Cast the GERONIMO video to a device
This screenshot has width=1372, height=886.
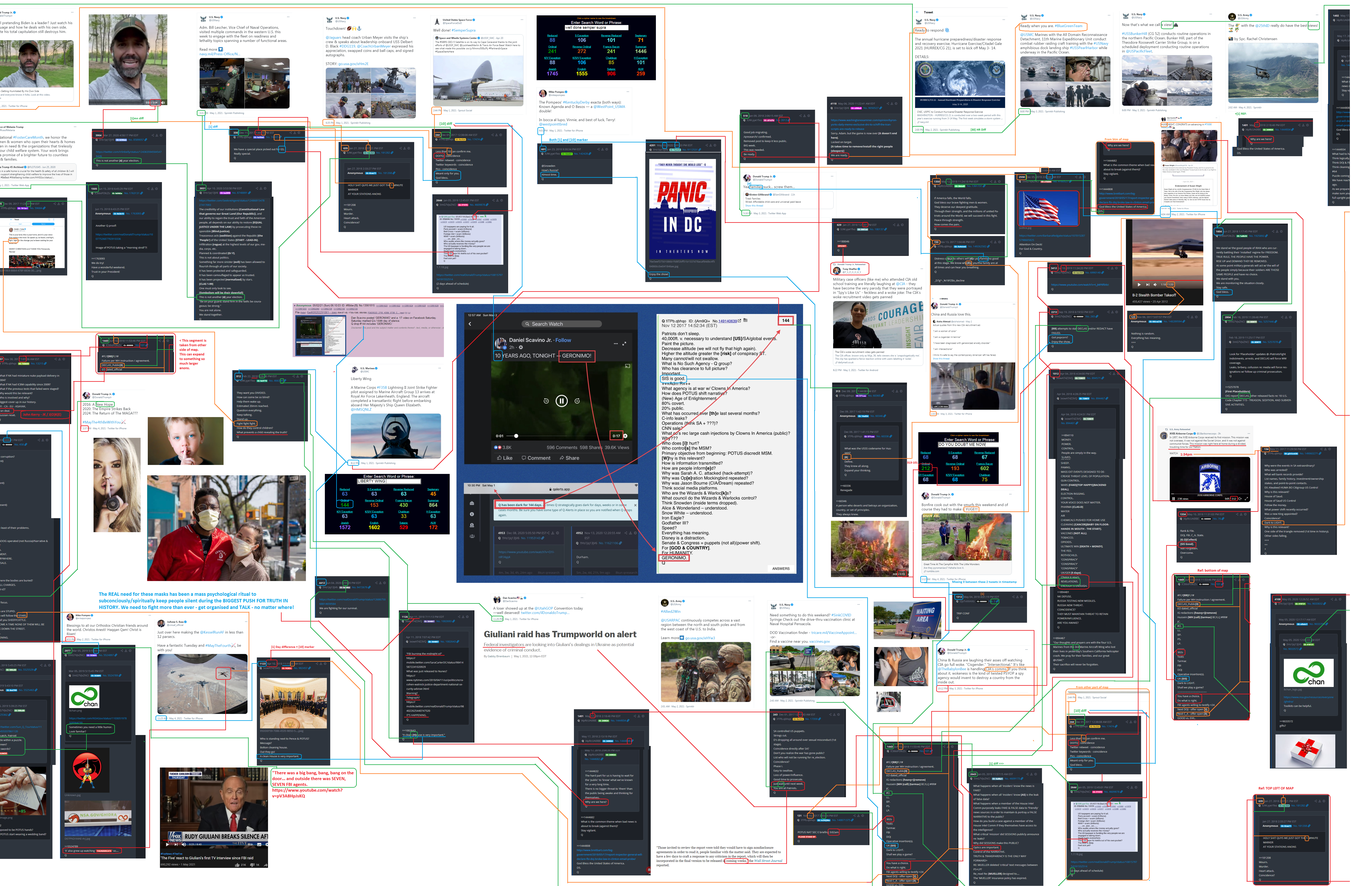(x=627, y=366)
